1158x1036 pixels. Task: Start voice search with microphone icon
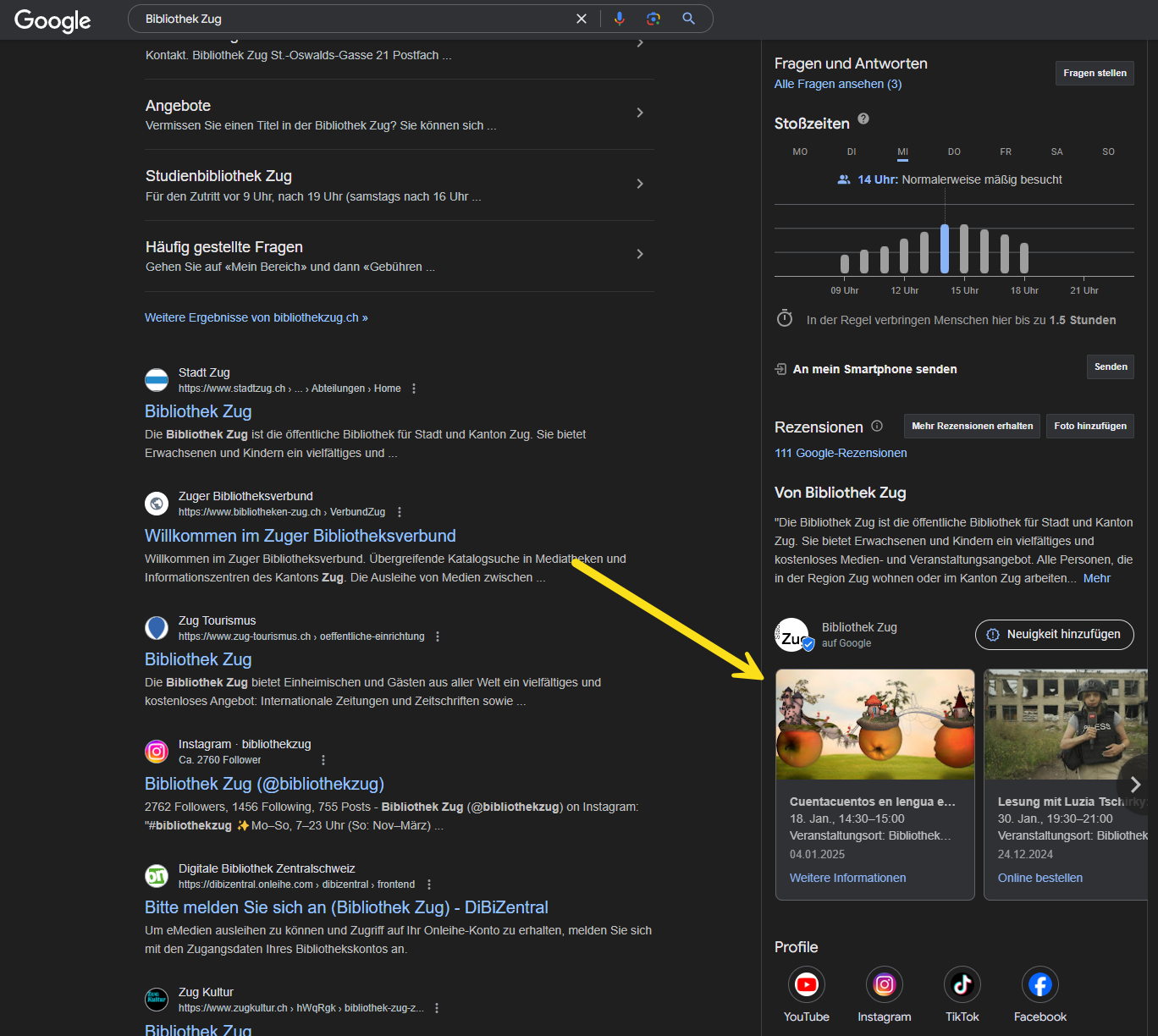(620, 19)
